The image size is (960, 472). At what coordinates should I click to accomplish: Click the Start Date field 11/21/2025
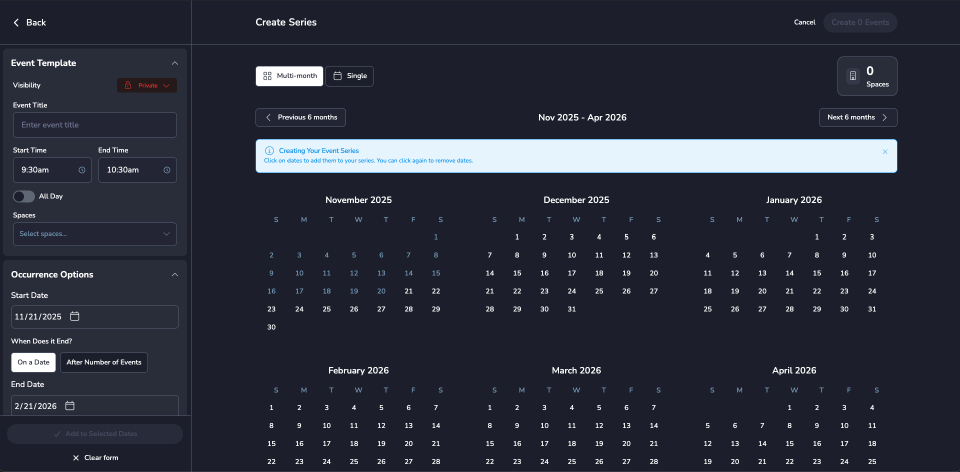tap(95, 317)
